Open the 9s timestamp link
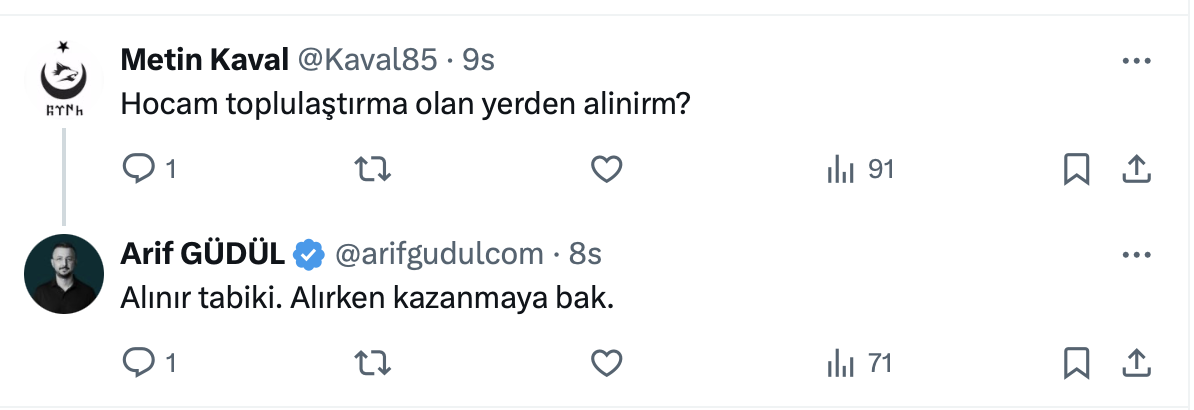The height and width of the screenshot is (410, 1194). [x=478, y=61]
